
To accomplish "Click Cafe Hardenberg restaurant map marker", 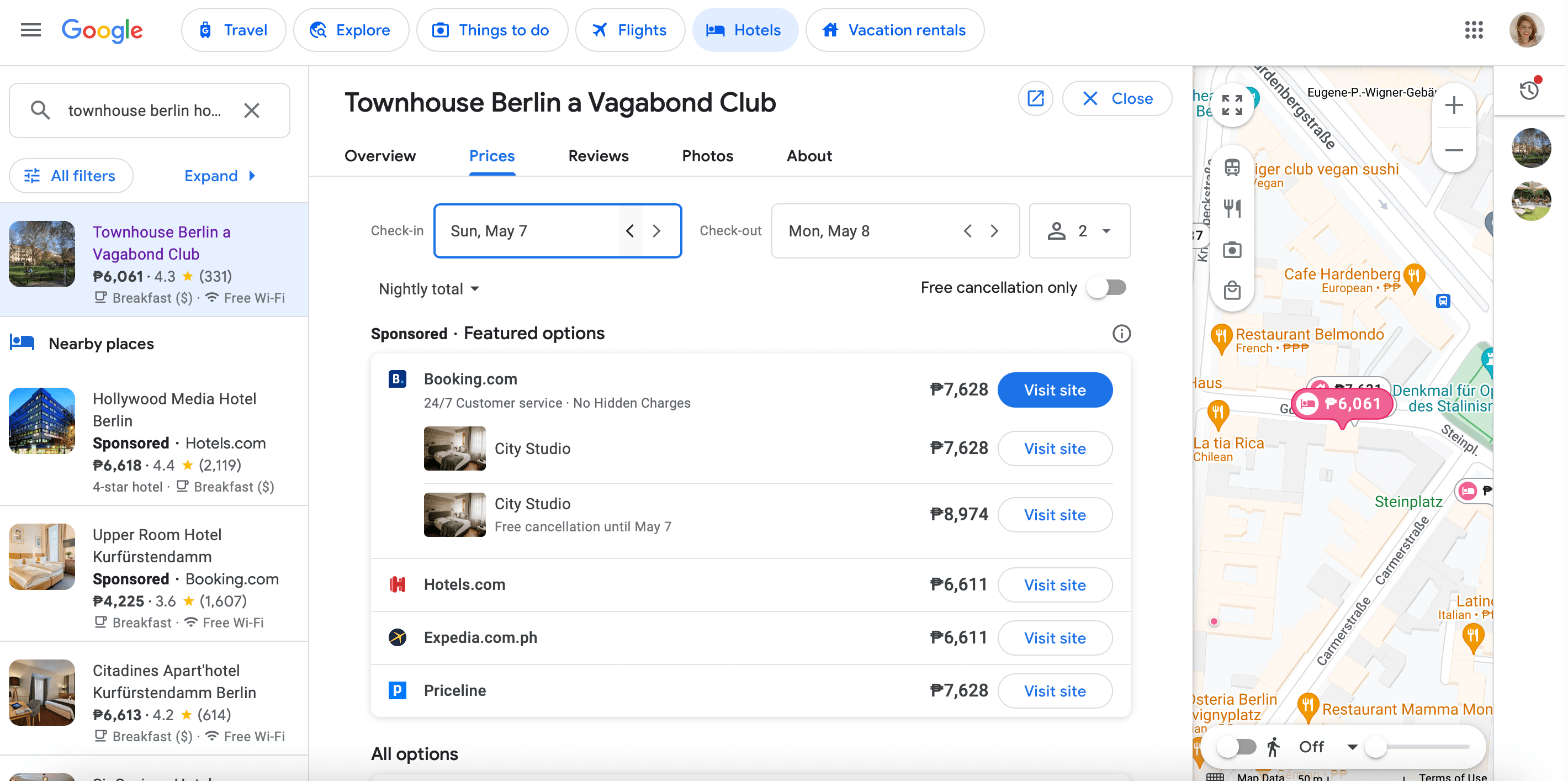I will pos(1414,278).
